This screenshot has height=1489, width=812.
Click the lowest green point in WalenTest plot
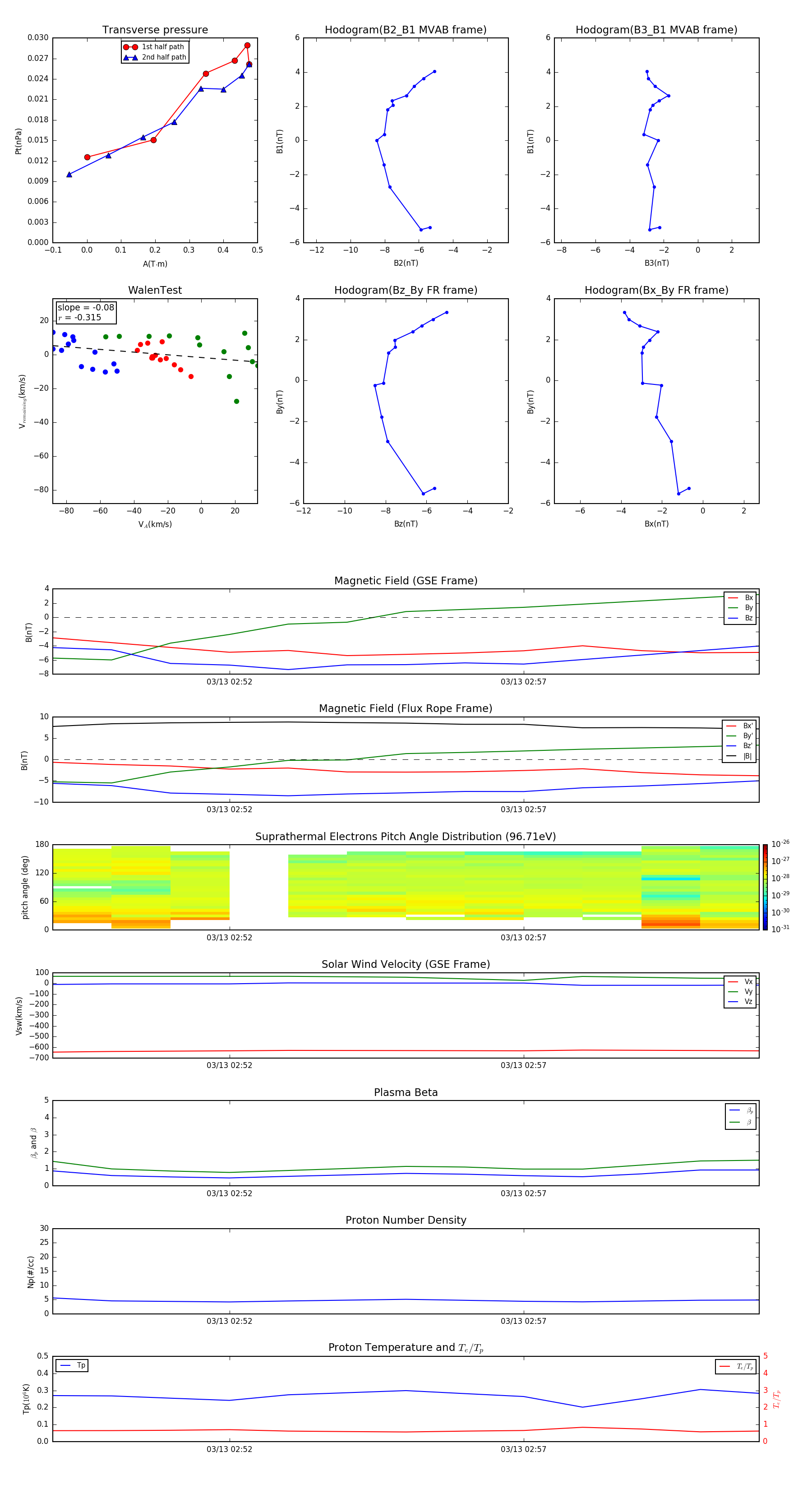pyautogui.click(x=236, y=401)
